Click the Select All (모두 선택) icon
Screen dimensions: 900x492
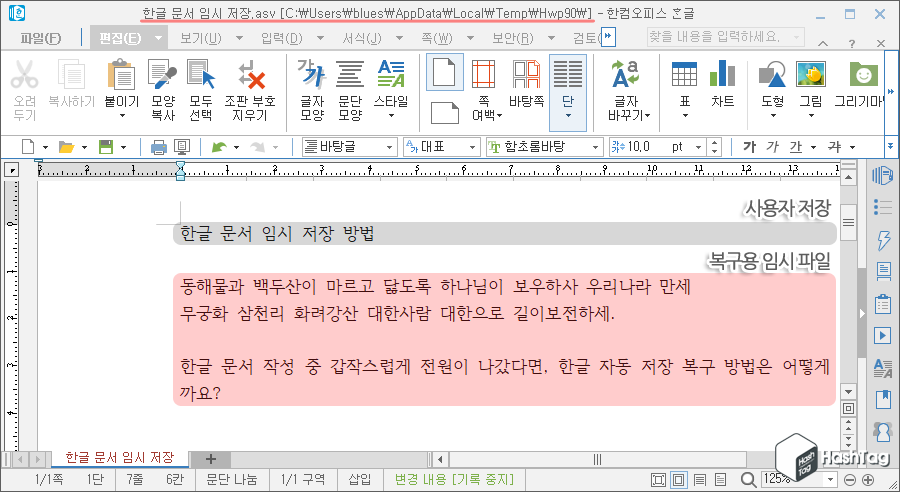pyautogui.click(x=201, y=75)
